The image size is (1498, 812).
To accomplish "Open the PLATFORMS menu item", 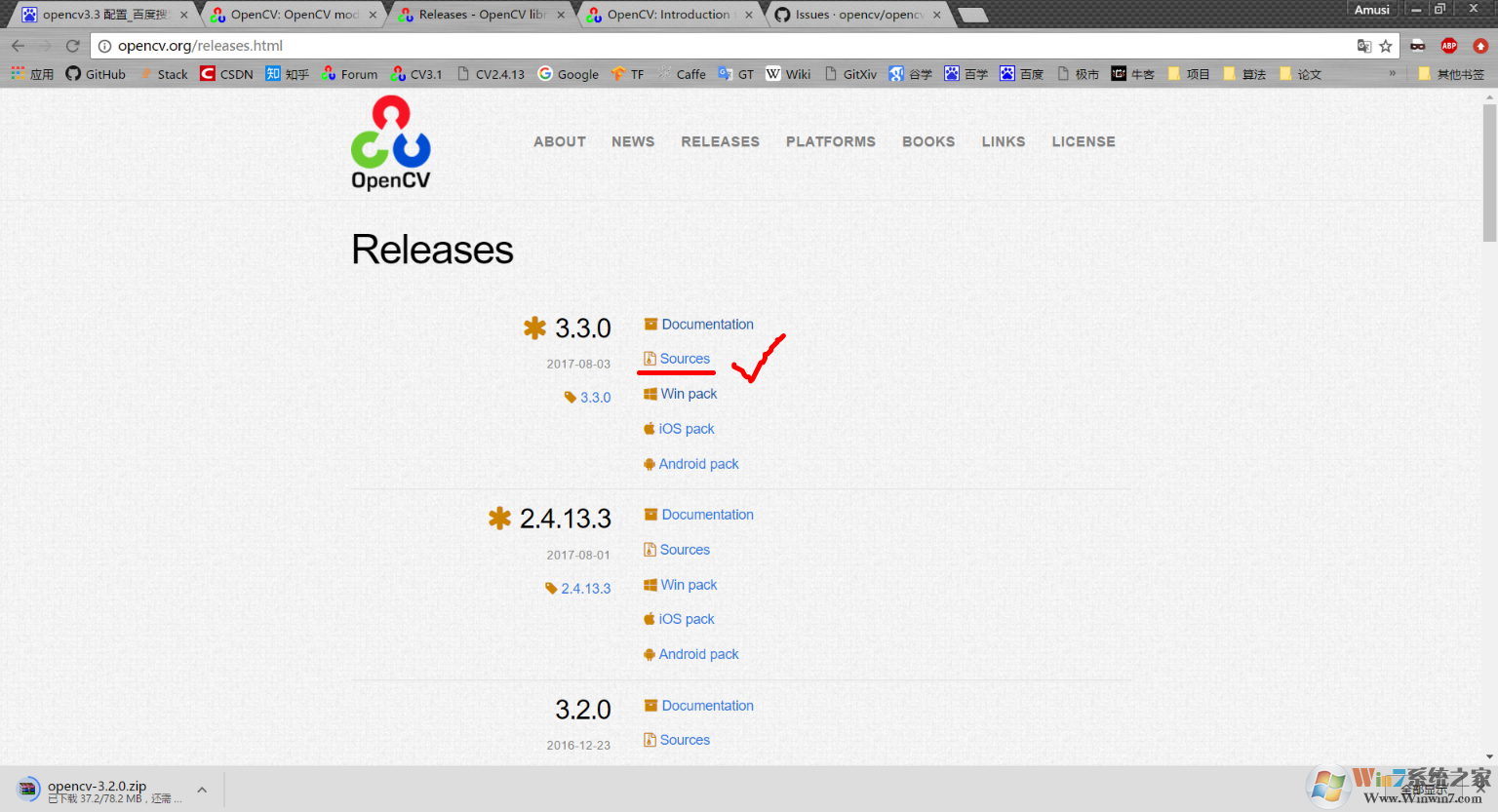I will [830, 141].
